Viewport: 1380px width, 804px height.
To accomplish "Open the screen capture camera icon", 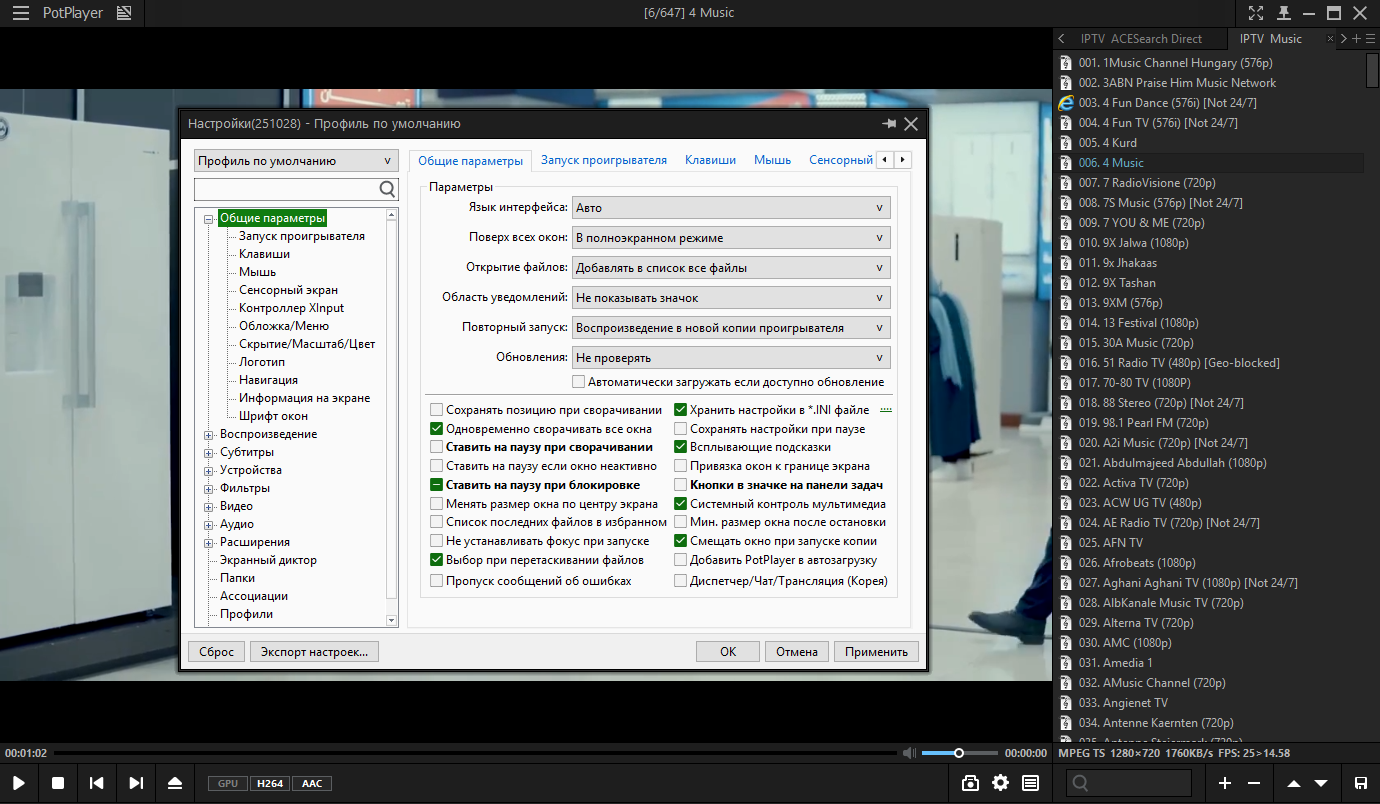I will 970,783.
